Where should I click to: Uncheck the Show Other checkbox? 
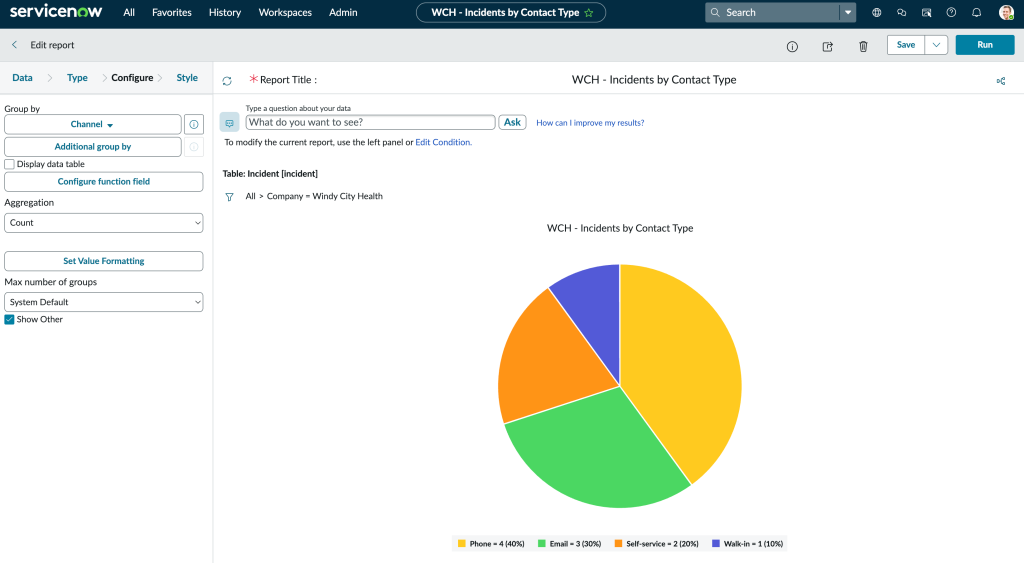point(9,319)
